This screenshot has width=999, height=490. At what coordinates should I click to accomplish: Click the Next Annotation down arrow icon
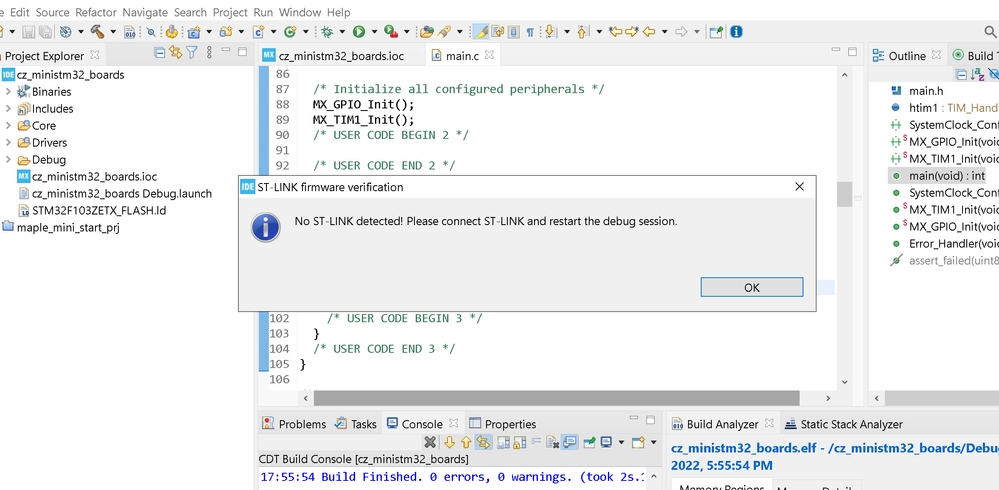(550, 31)
